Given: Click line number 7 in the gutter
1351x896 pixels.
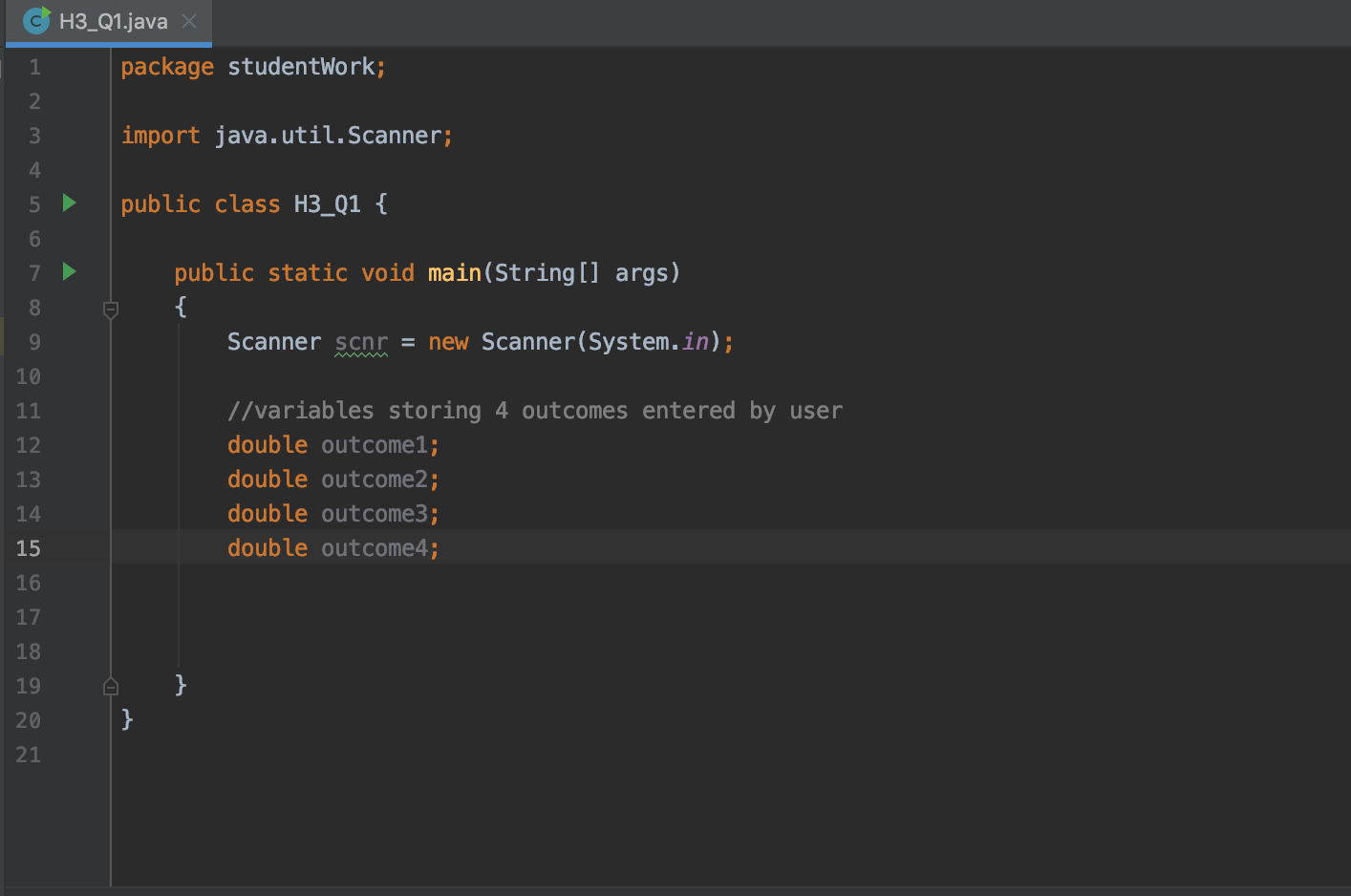Looking at the screenshot, I should pyautogui.click(x=33, y=272).
